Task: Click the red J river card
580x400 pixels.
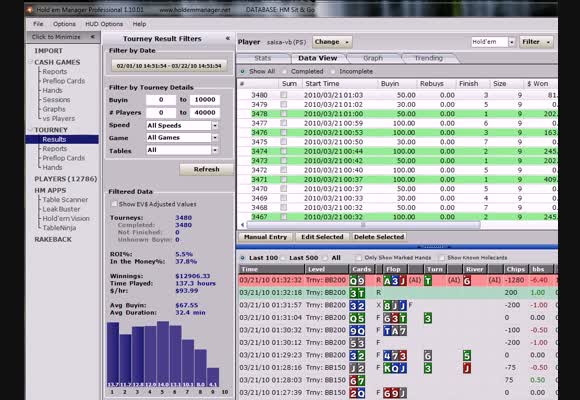Action: click(x=467, y=368)
